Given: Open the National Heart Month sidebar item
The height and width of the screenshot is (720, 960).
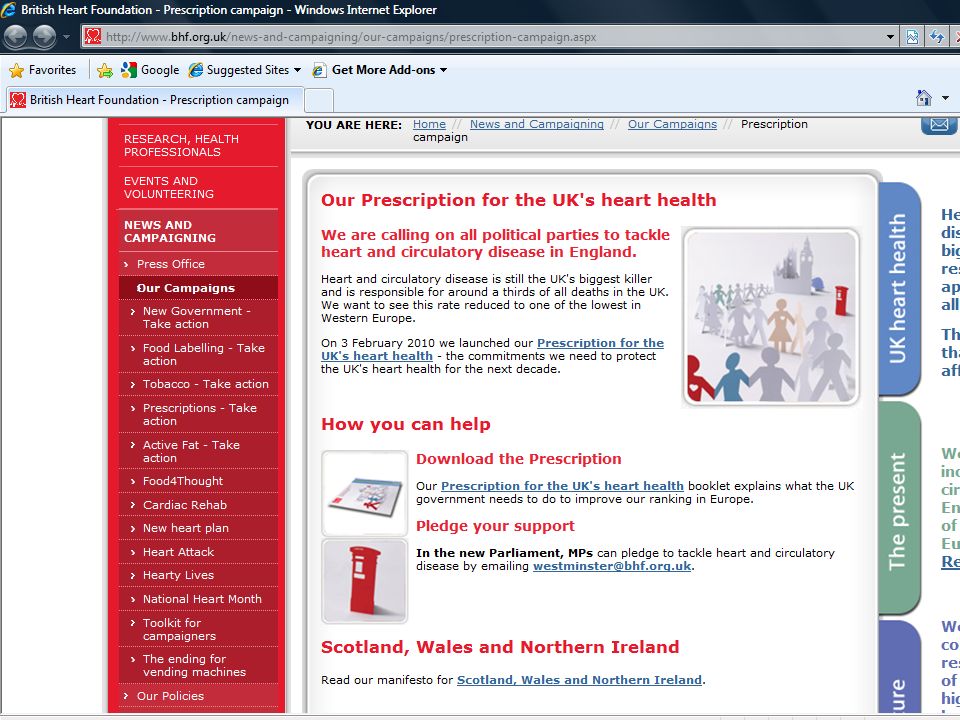Looking at the screenshot, I should (198, 599).
